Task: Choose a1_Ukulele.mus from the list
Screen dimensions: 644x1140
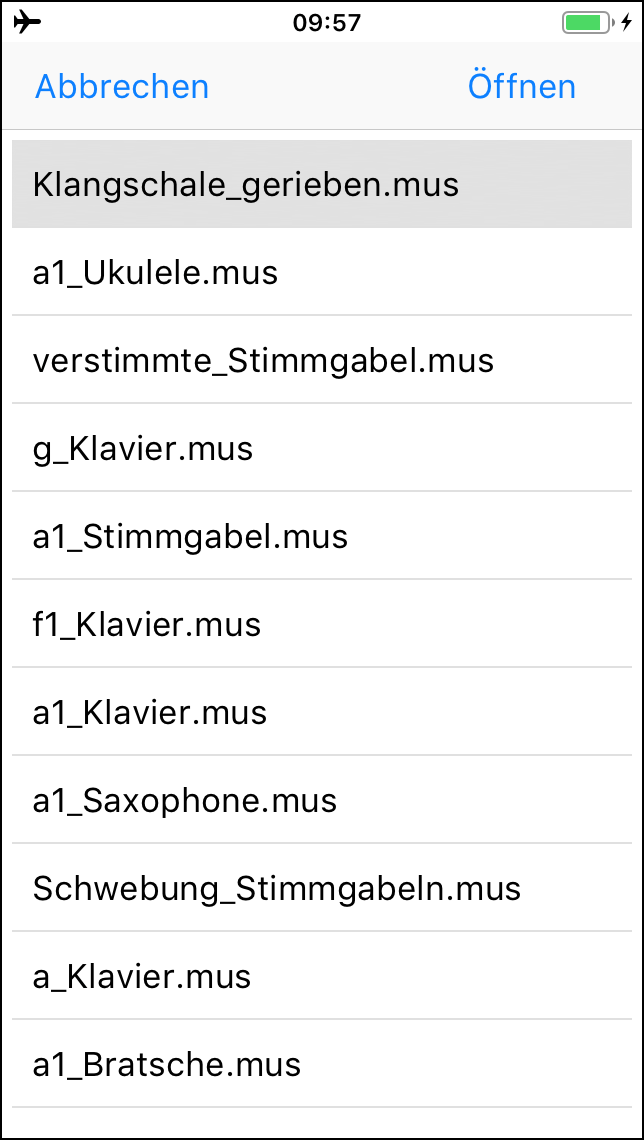Action: [x=322, y=273]
